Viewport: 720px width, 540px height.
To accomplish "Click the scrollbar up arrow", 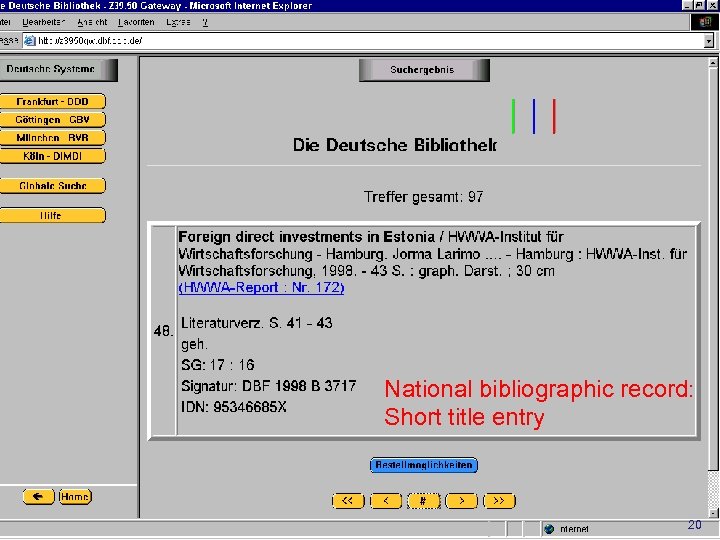I will point(713,63).
